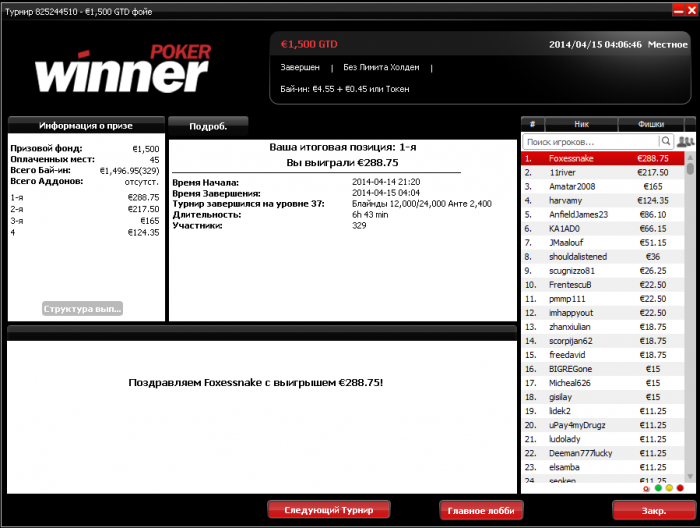The width and height of the screenshot is (700, 528).
Task: Select player row imhappyout
Action: point(603,313)
